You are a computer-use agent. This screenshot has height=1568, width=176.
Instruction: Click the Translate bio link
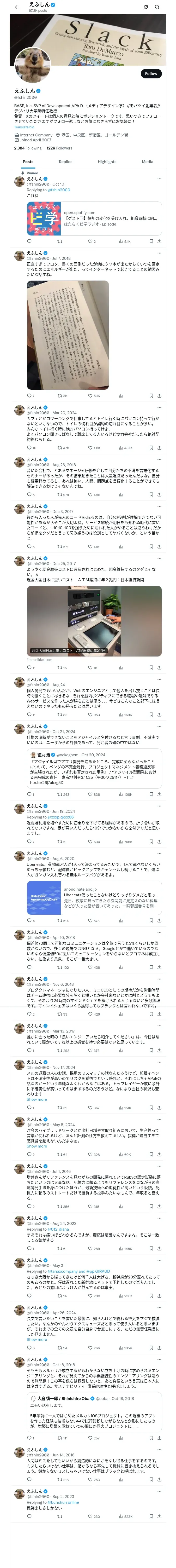(x=24, y=127)
